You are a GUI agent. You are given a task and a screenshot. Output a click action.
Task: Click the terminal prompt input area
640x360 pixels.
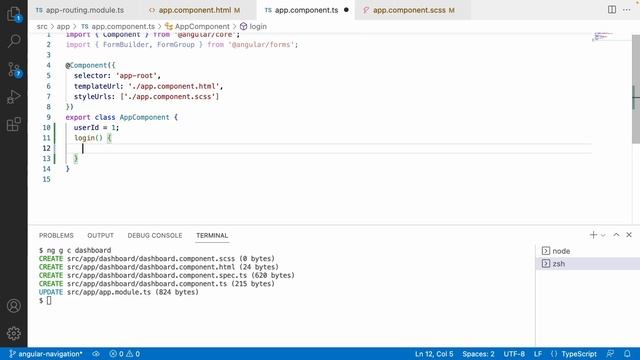[x=49, y=301]
